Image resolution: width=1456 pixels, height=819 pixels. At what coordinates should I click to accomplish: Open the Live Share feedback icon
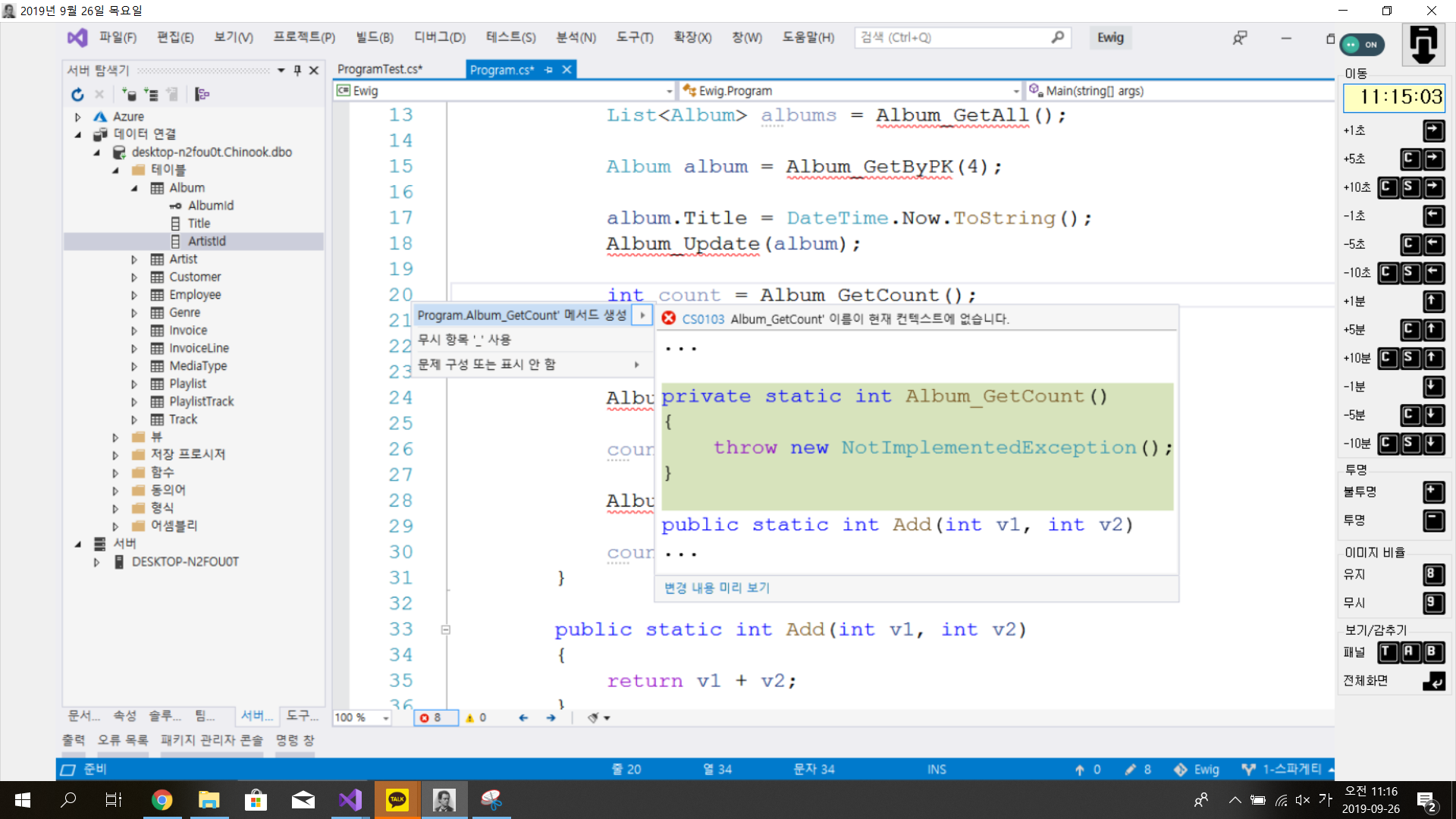[1239, 38]
